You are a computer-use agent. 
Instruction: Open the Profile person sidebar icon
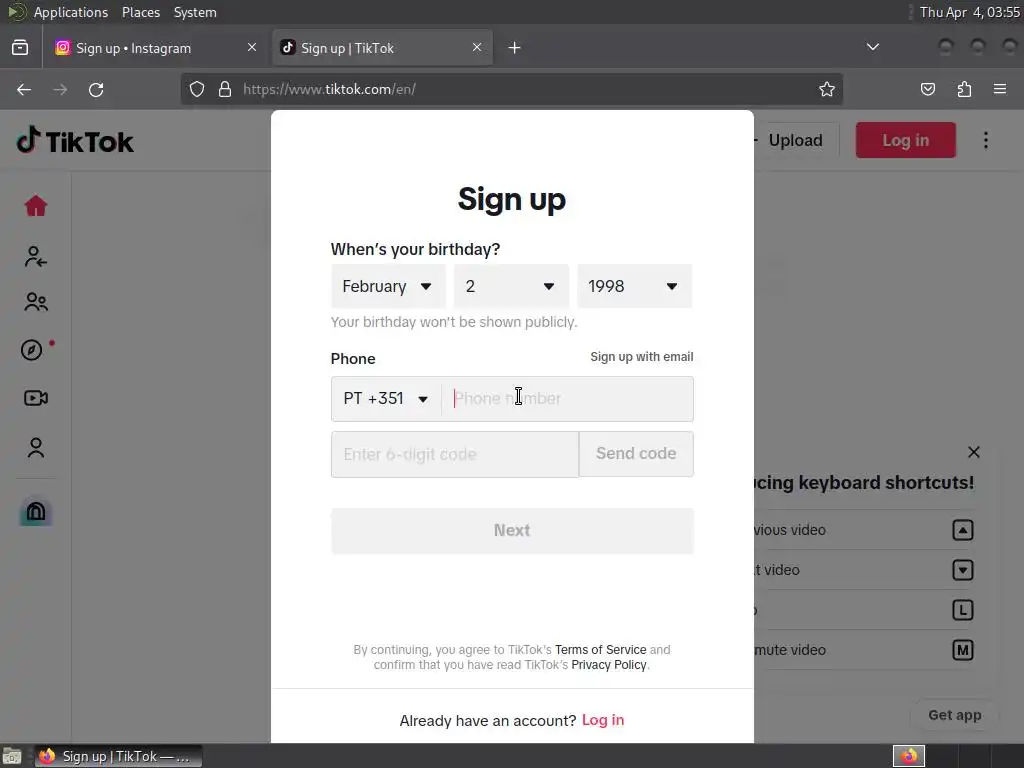click(36, 447)
